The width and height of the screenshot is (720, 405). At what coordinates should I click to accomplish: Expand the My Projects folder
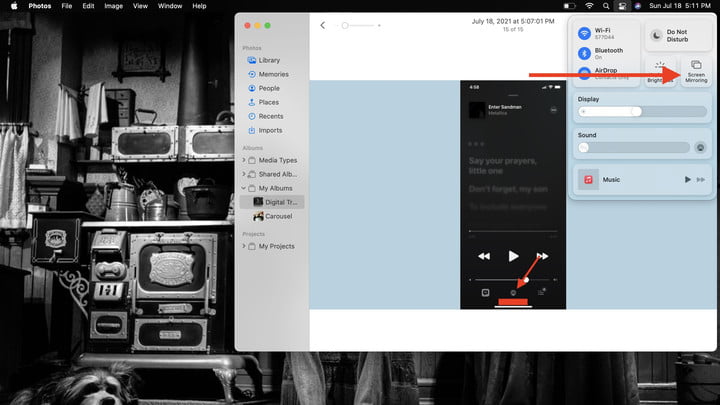tap(243, 246)
